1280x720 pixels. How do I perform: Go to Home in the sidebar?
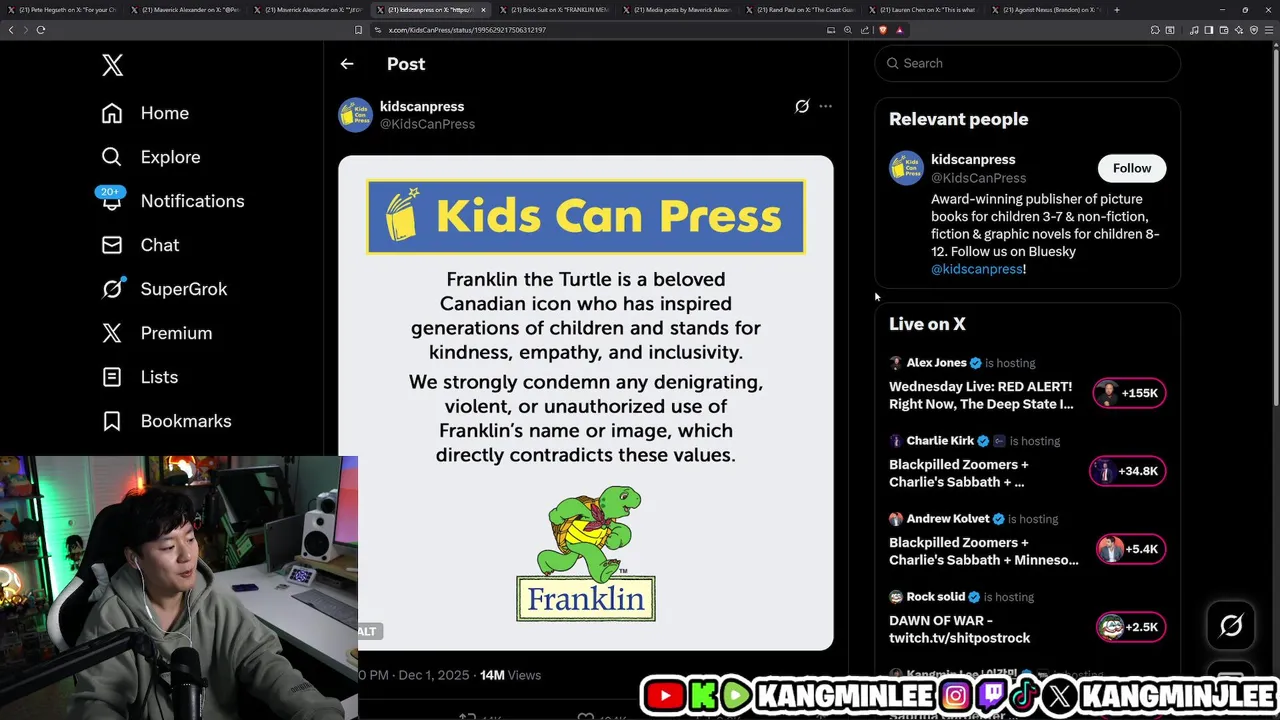(145, 113)
